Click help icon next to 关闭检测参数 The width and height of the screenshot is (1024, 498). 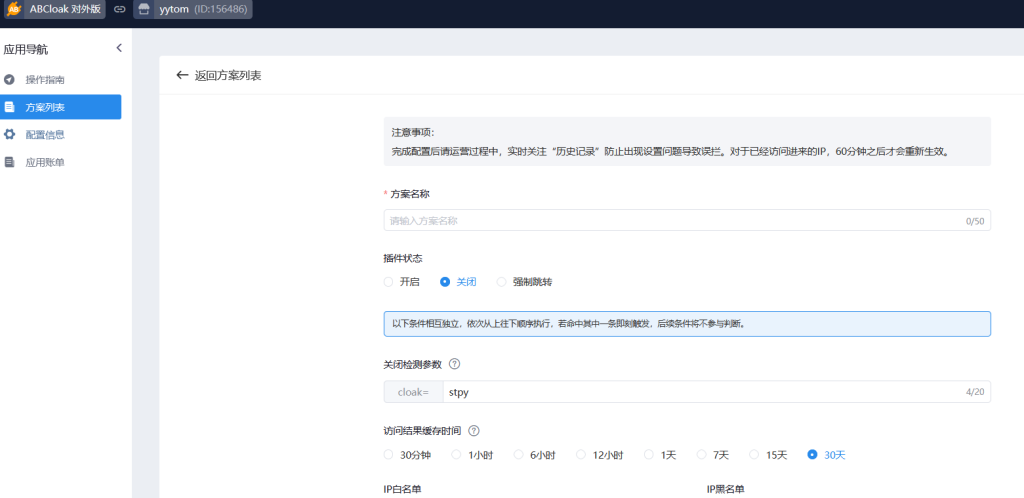pyautogui.click(x=455, y=364)
